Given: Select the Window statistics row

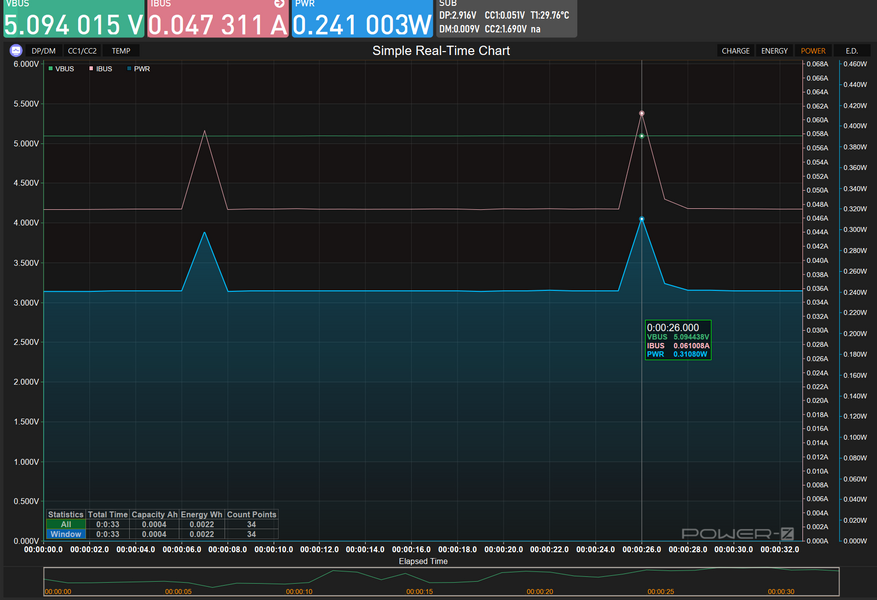Looking at the screenshot, I should [x=66, y=534].
